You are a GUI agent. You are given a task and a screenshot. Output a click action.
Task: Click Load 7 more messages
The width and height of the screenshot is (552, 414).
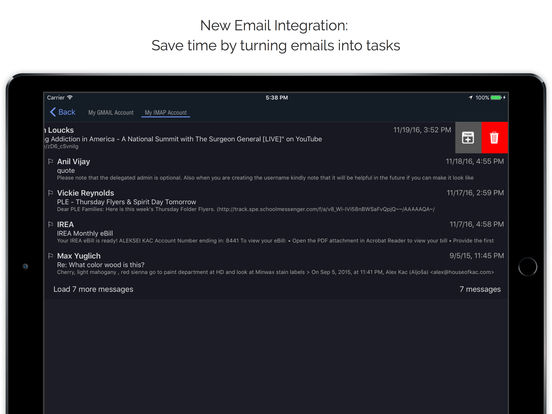[93, 289]
